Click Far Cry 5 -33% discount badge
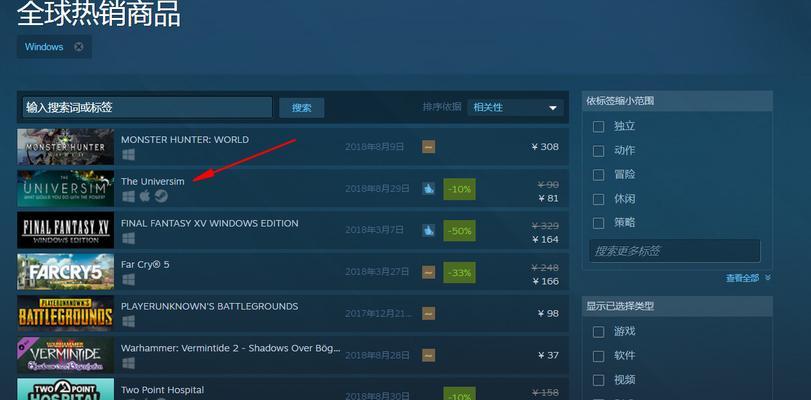 coord(459,273)
